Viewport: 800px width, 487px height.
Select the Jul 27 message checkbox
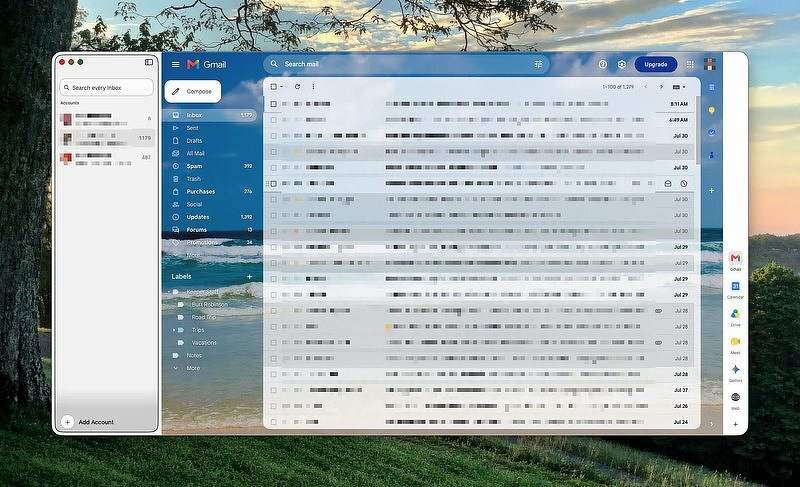pyautogui.click(x=273, y=390)
